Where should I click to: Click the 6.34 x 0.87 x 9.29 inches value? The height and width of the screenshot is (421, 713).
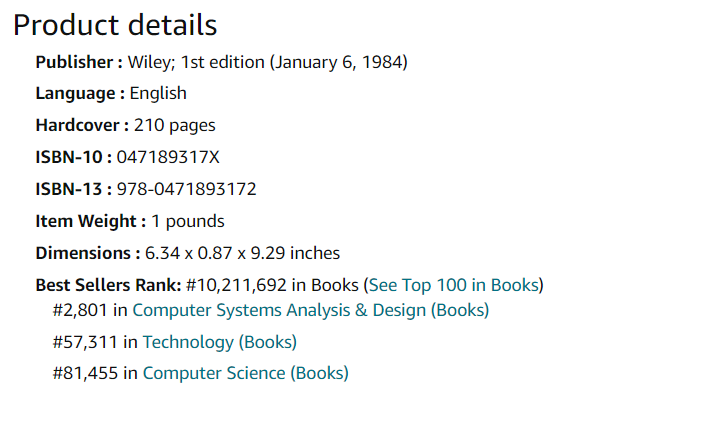tap(242, 253)
